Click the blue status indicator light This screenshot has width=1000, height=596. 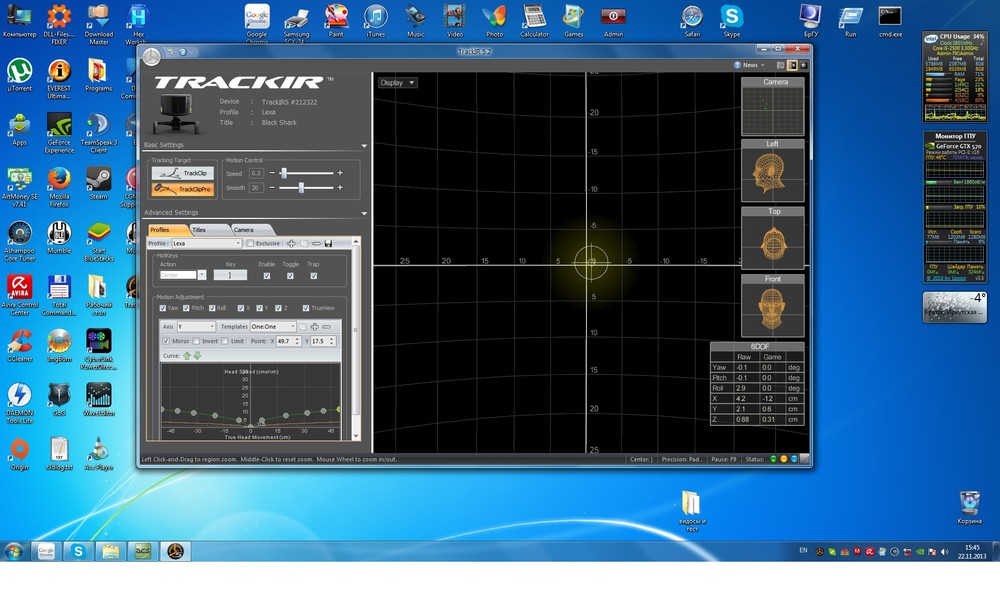pyautogui.click(x=794, y=459)
